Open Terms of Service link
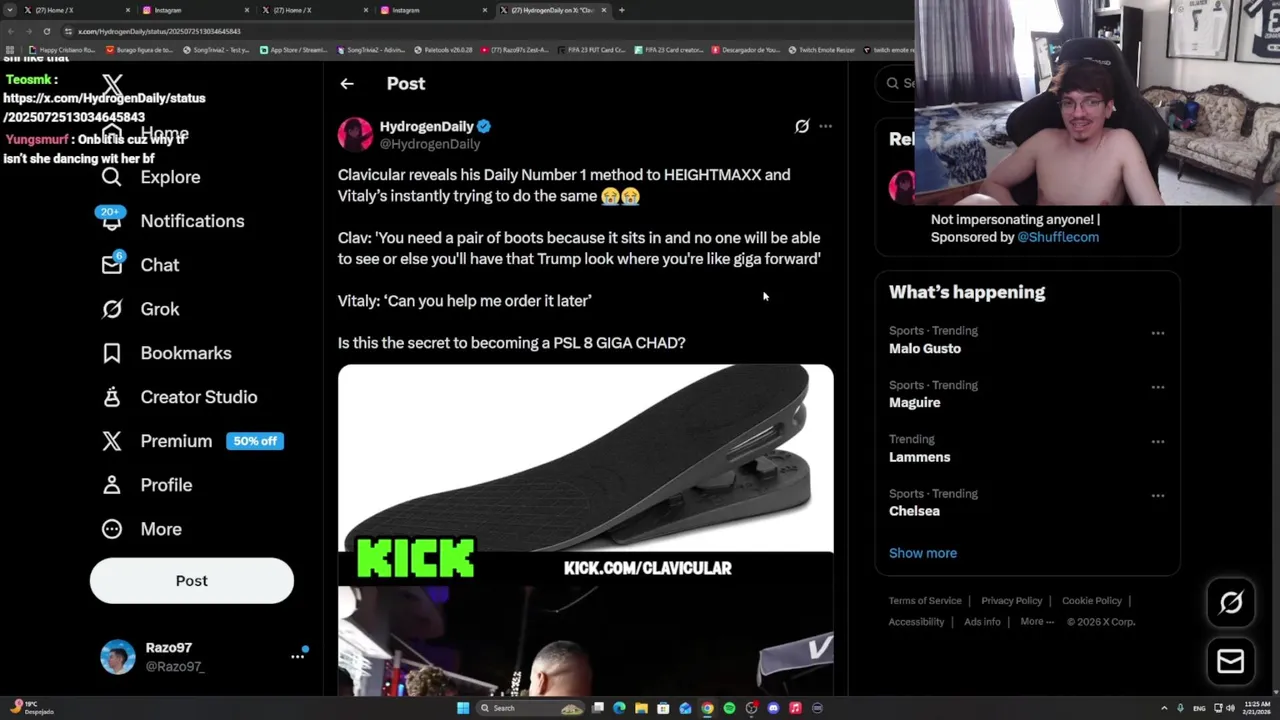The height and width of the screenshot is (720, 1280). 925,601
